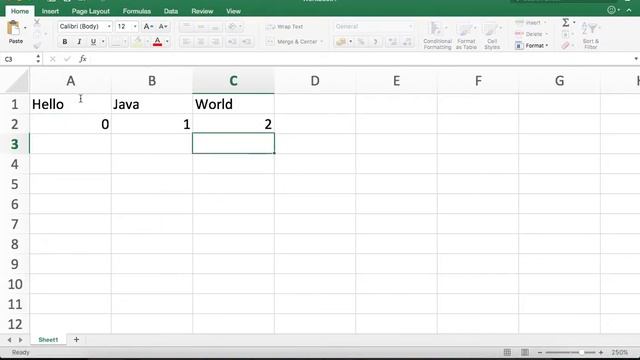640x360 pixels.
Task: Click the Fill down icon below AutoSum
Action: [566, 34]
